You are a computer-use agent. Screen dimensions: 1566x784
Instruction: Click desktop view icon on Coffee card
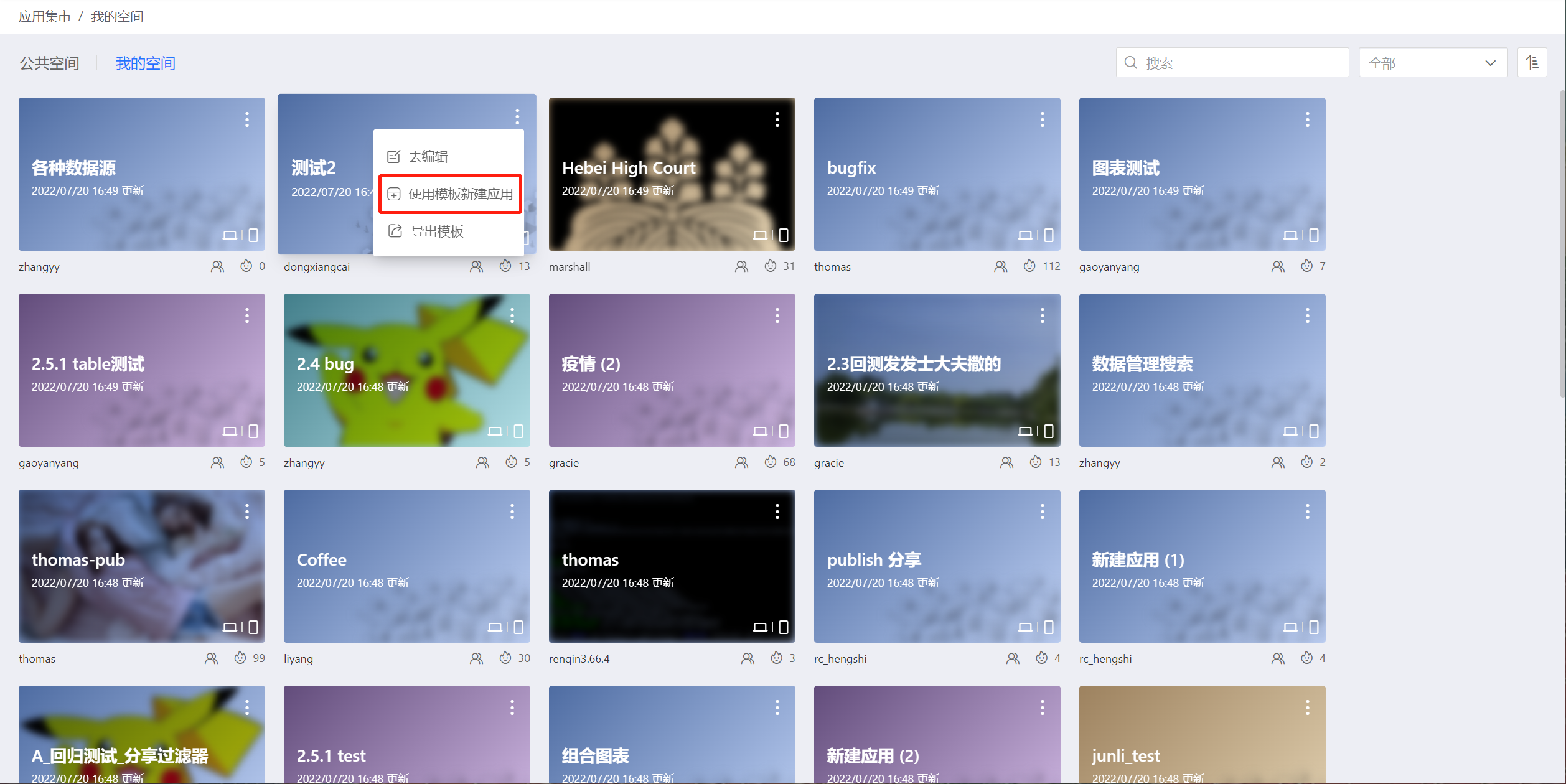click(495, 627)
